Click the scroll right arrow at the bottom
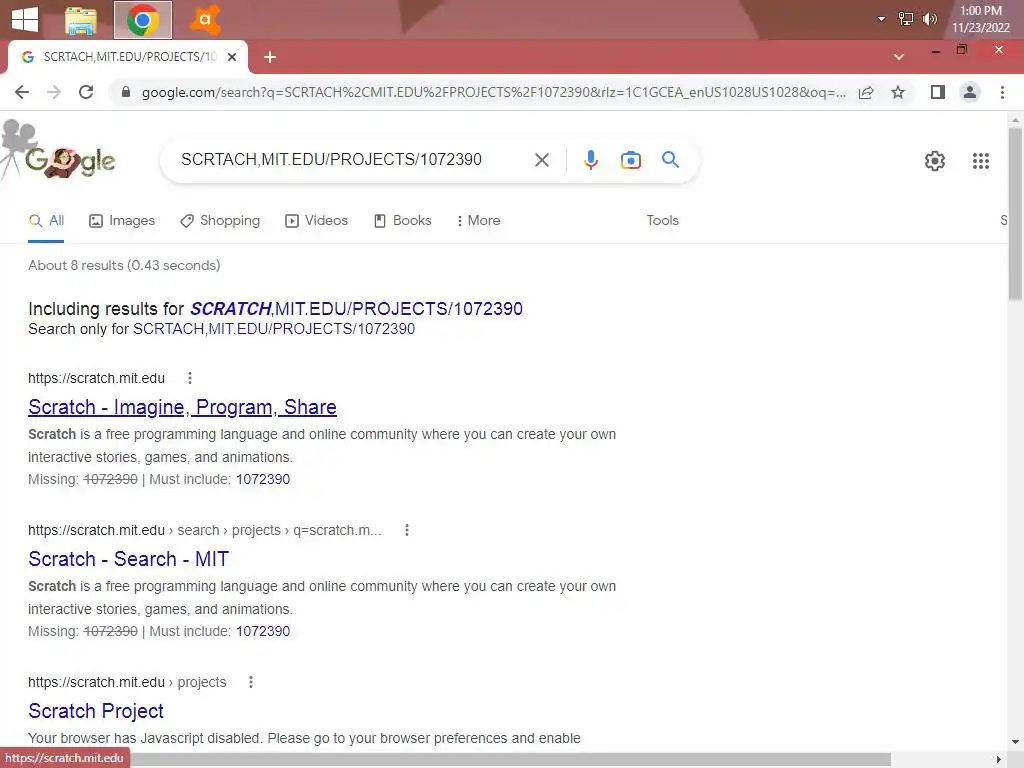 tap(998, 760)
